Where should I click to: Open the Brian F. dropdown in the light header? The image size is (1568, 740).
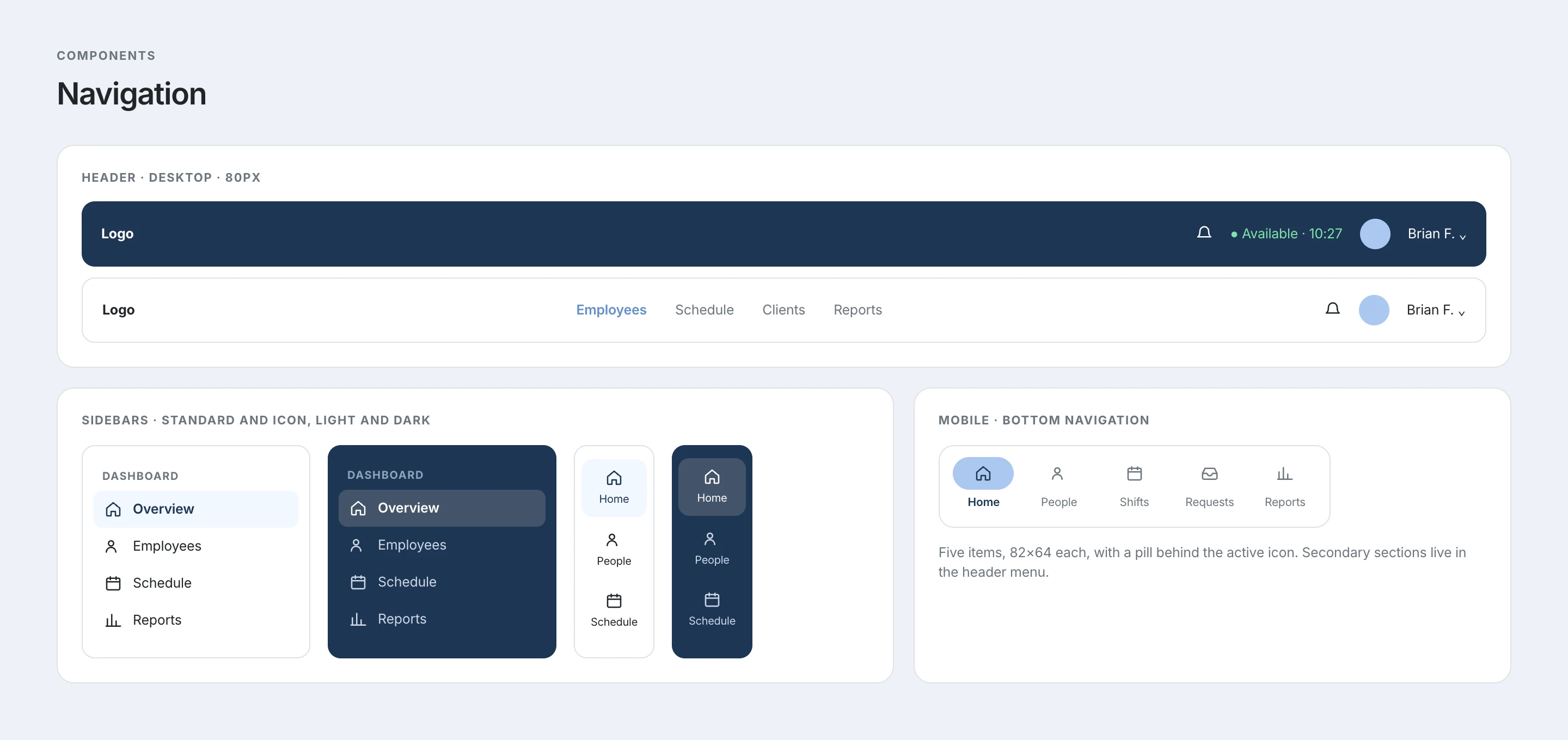(x=1435, y=310)
